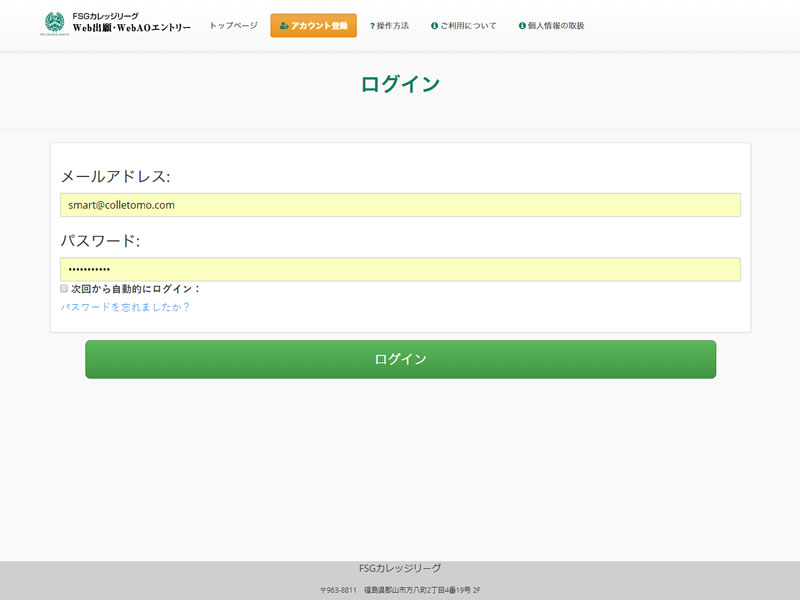Click the question mark icon beside 操作方法

[x=372, y=26]
